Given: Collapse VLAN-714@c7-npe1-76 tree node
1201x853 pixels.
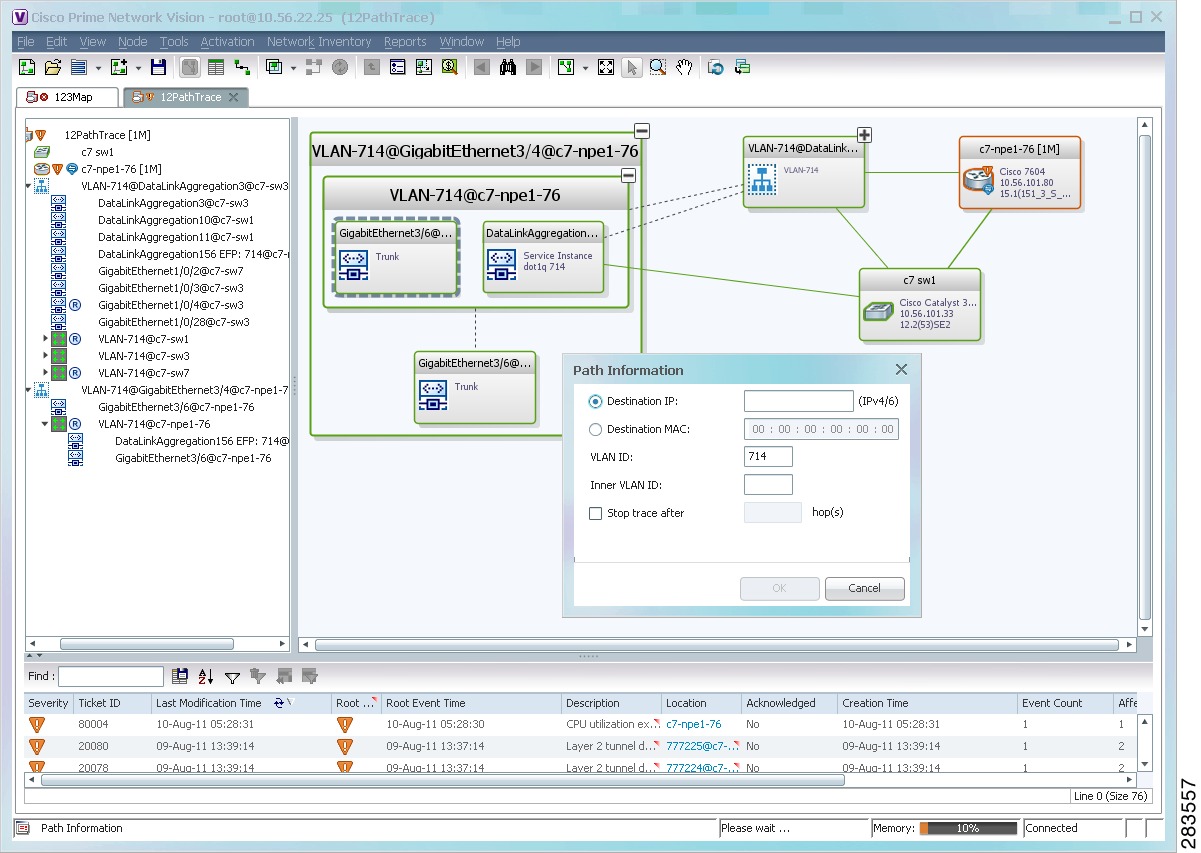Looking at the screenshot, I should pos(45,424).
